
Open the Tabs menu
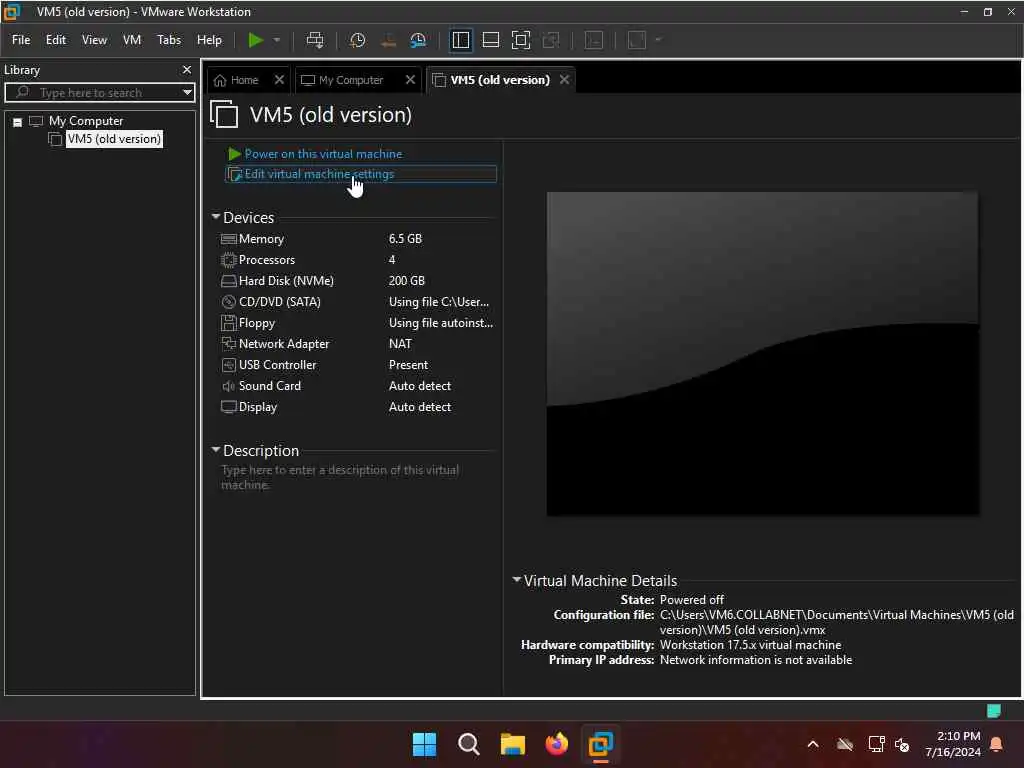(x=168, y=40)
